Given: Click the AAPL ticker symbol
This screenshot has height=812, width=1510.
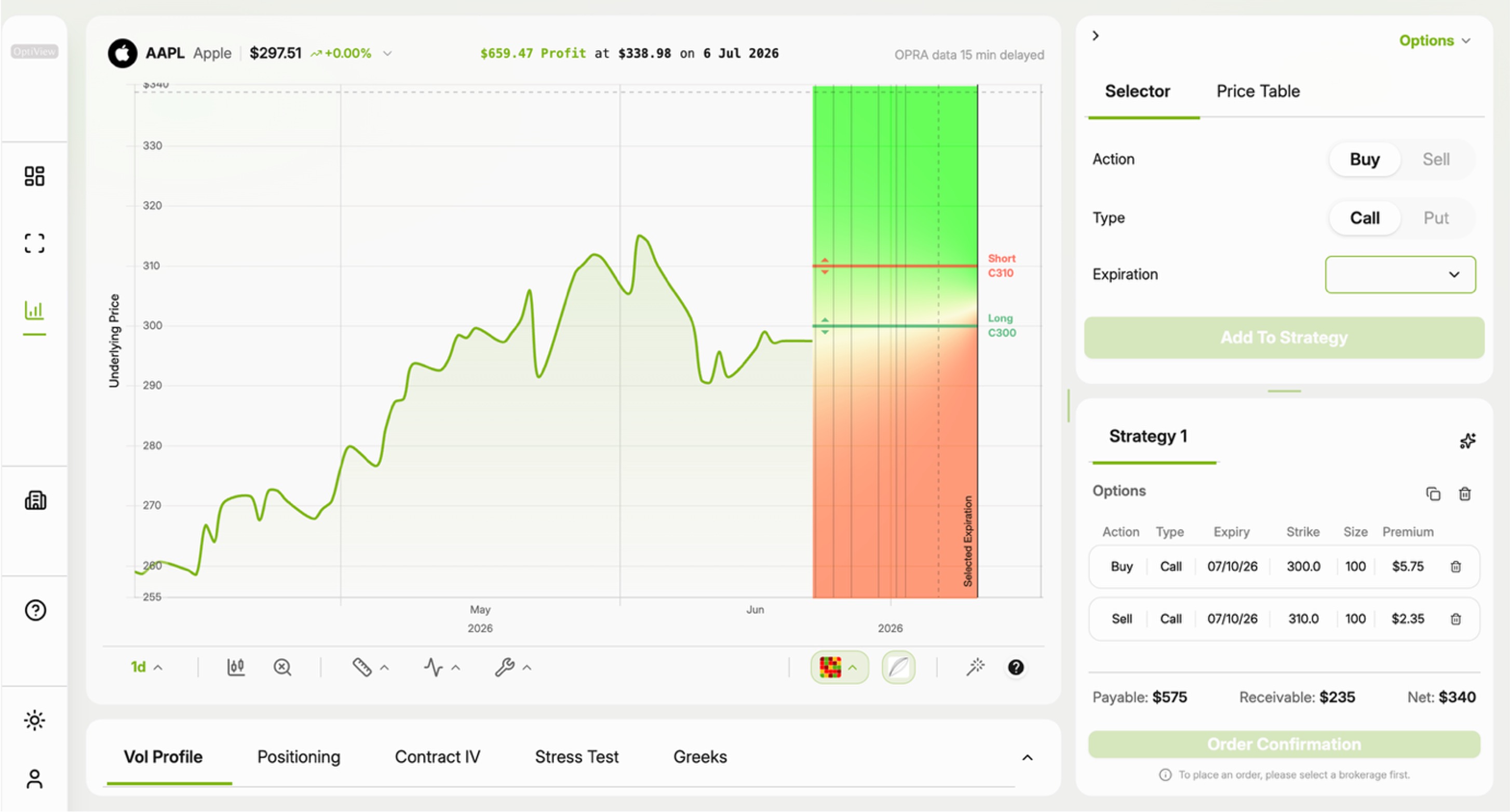Looking at the screenshot, I should pyautogui.click(x=165, y=53).
